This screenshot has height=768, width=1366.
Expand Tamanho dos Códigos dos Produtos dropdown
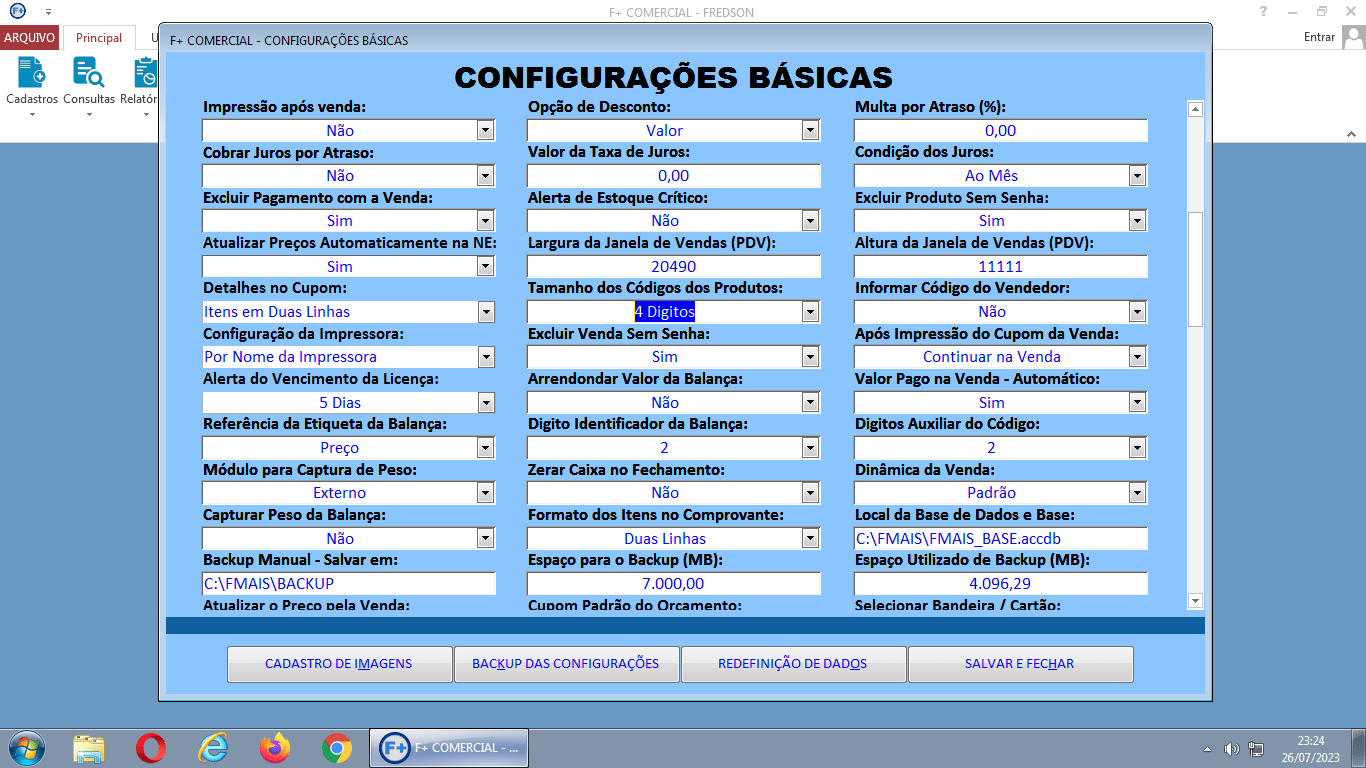pos(810,312)
